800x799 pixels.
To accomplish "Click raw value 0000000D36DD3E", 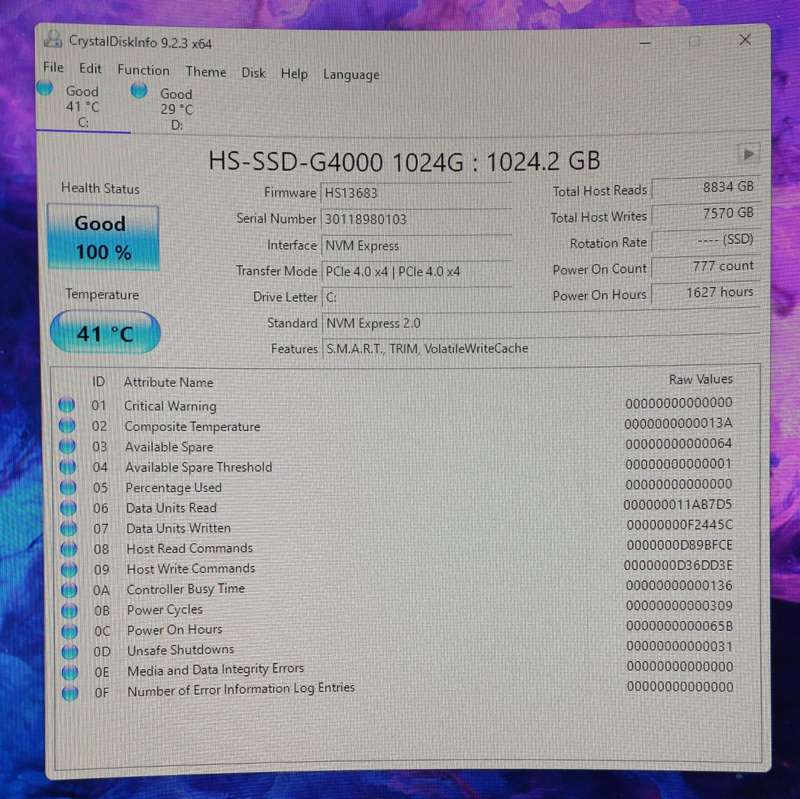I will pos(678,565).
